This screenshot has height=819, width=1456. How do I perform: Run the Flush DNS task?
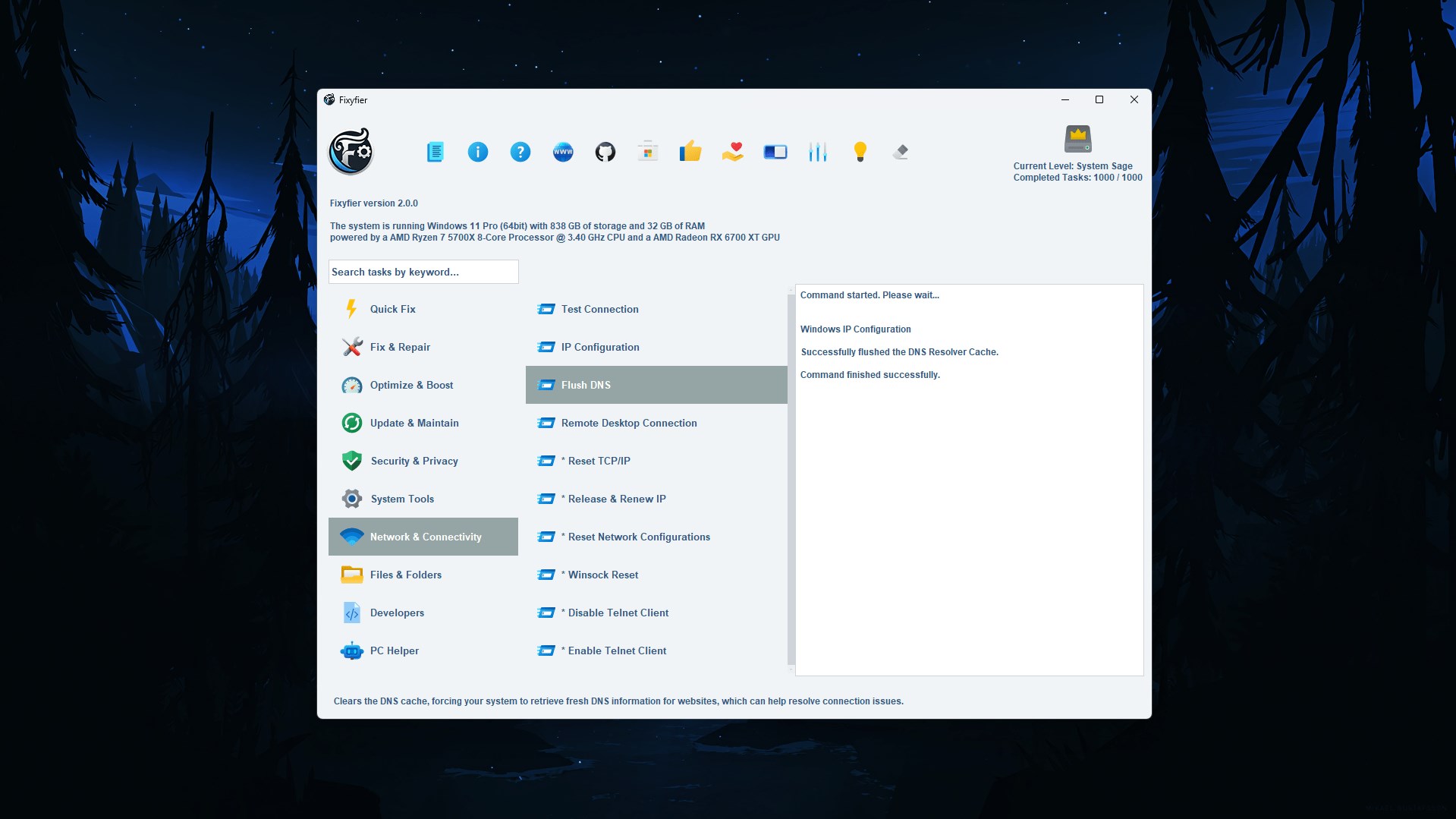pos(656,385)
